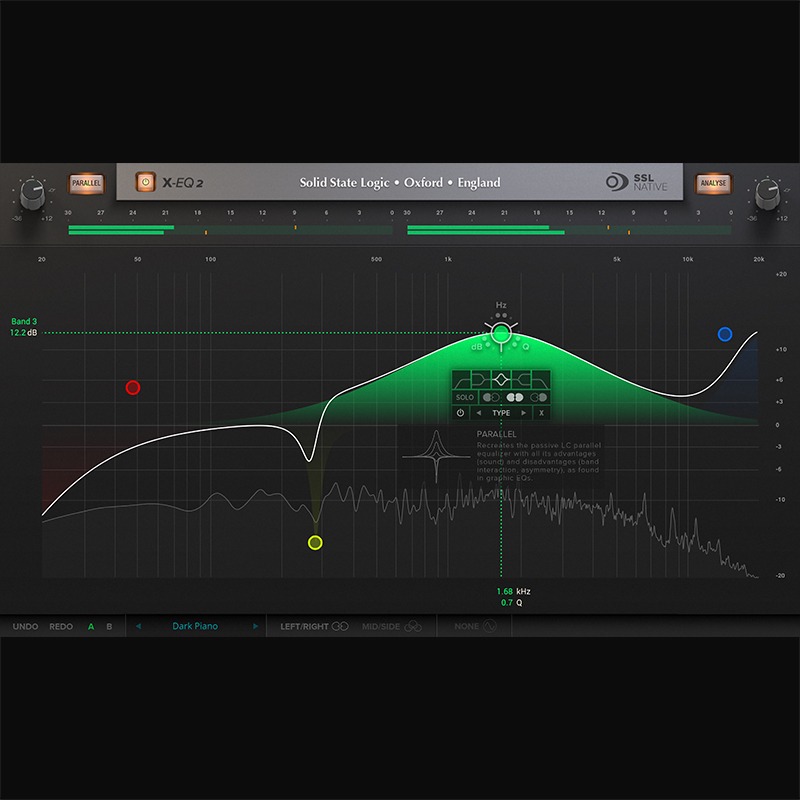Click the Q handle beside band 3
This screenshot has height=800, width=800.
[526, 346]
